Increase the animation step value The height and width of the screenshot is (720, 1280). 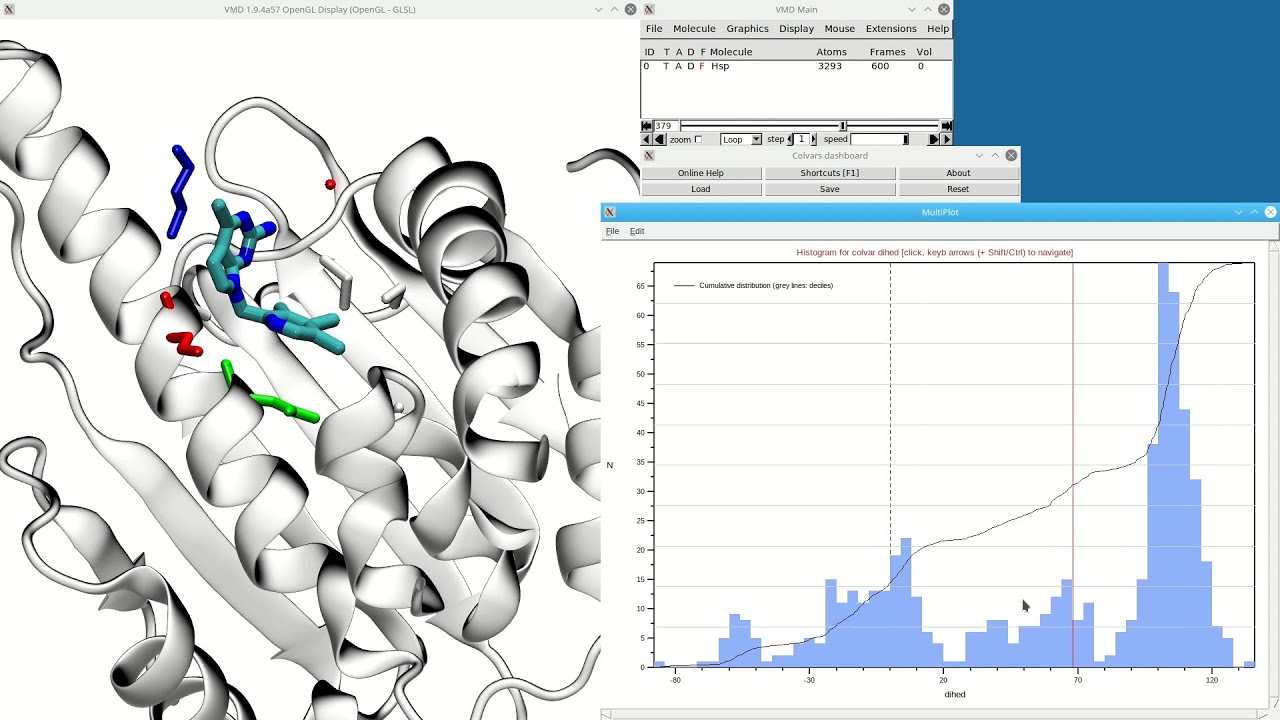(813, 139)
